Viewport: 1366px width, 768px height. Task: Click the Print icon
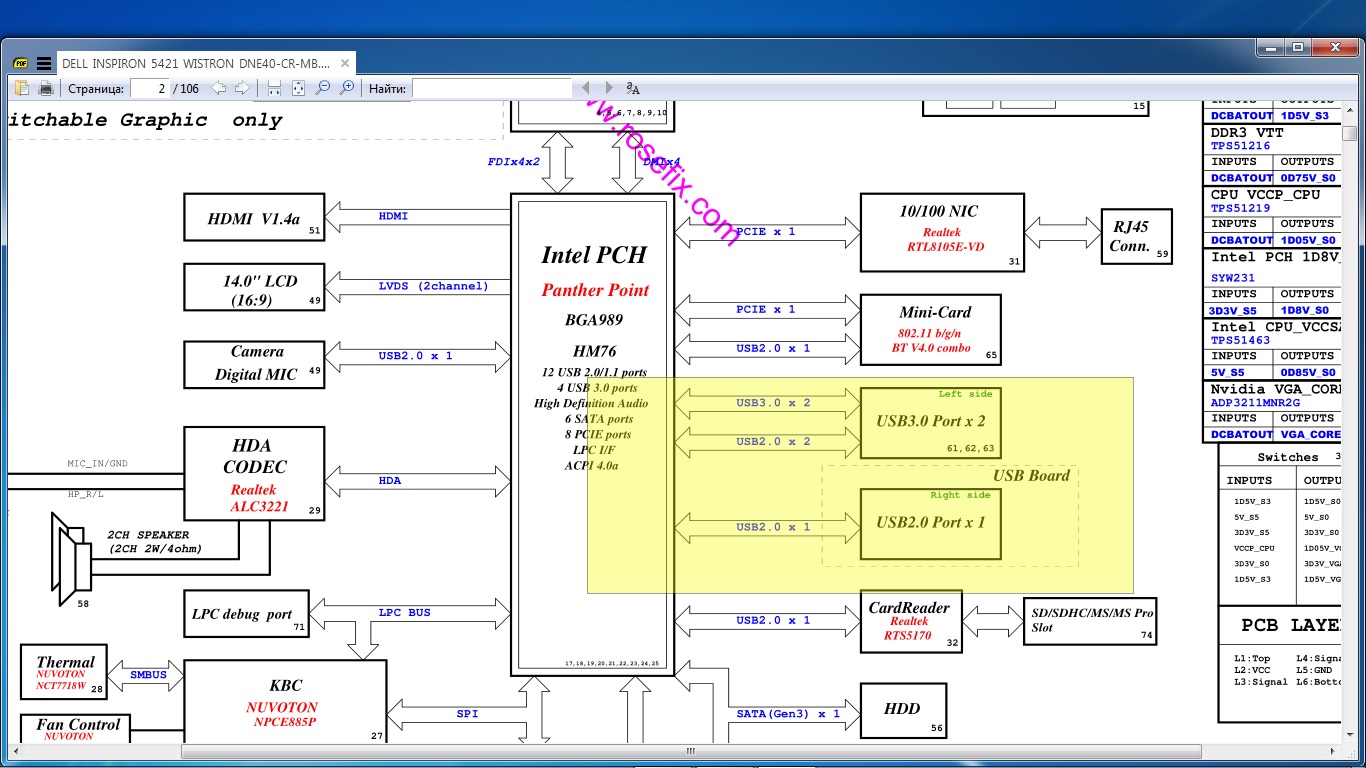pyautogui.click(x=46, y=88)
